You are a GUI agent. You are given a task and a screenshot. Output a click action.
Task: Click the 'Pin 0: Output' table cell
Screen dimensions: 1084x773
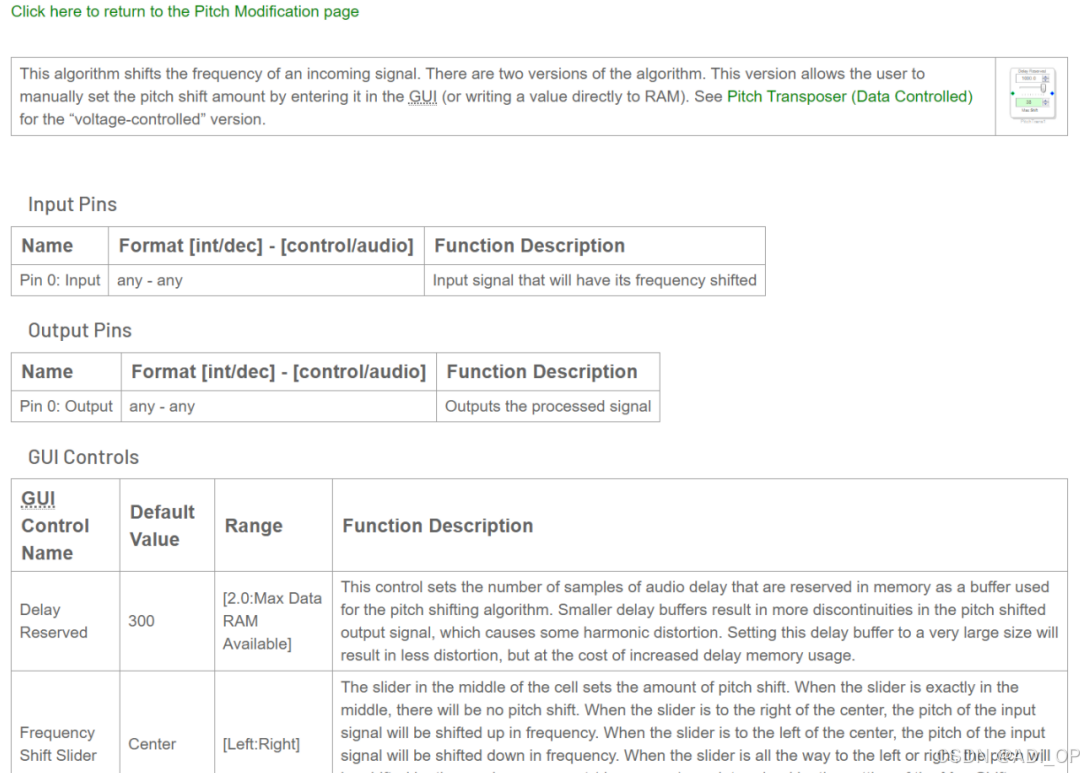[x=66, y=407]
